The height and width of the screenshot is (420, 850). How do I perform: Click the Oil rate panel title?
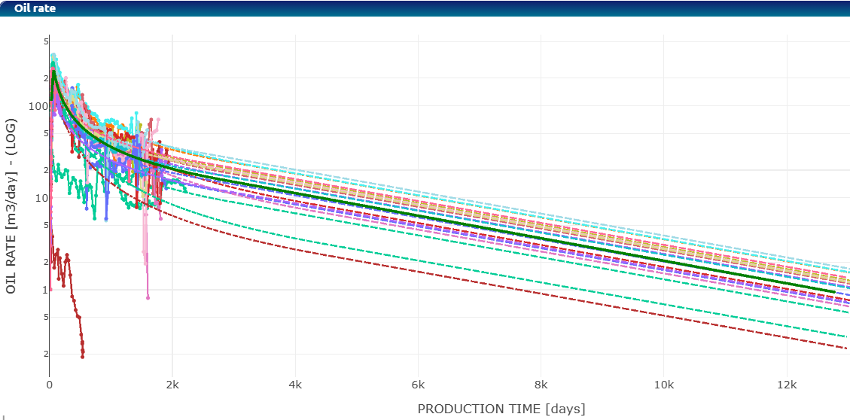point(33,8)
